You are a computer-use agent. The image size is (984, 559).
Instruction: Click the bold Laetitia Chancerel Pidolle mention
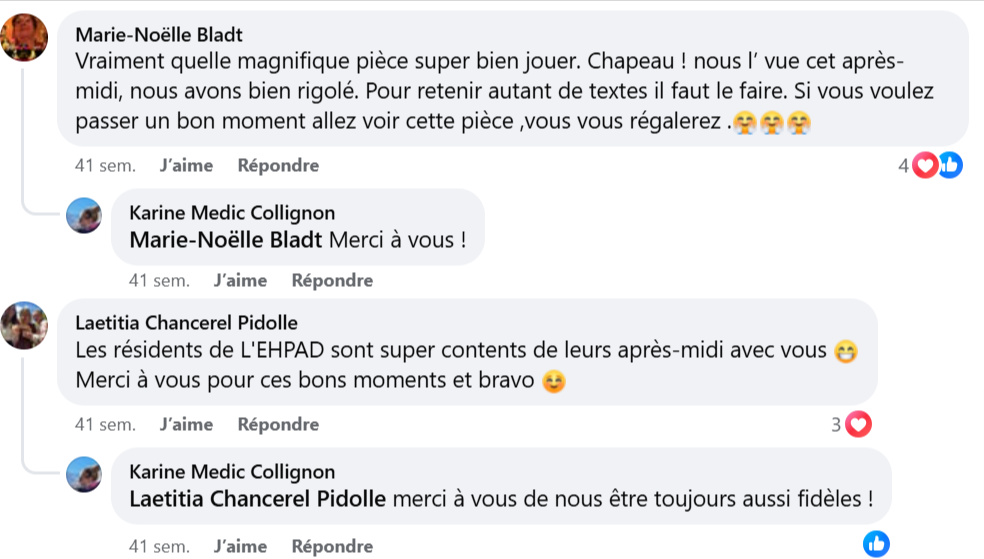pyautogui.click(x=258, y=499)
